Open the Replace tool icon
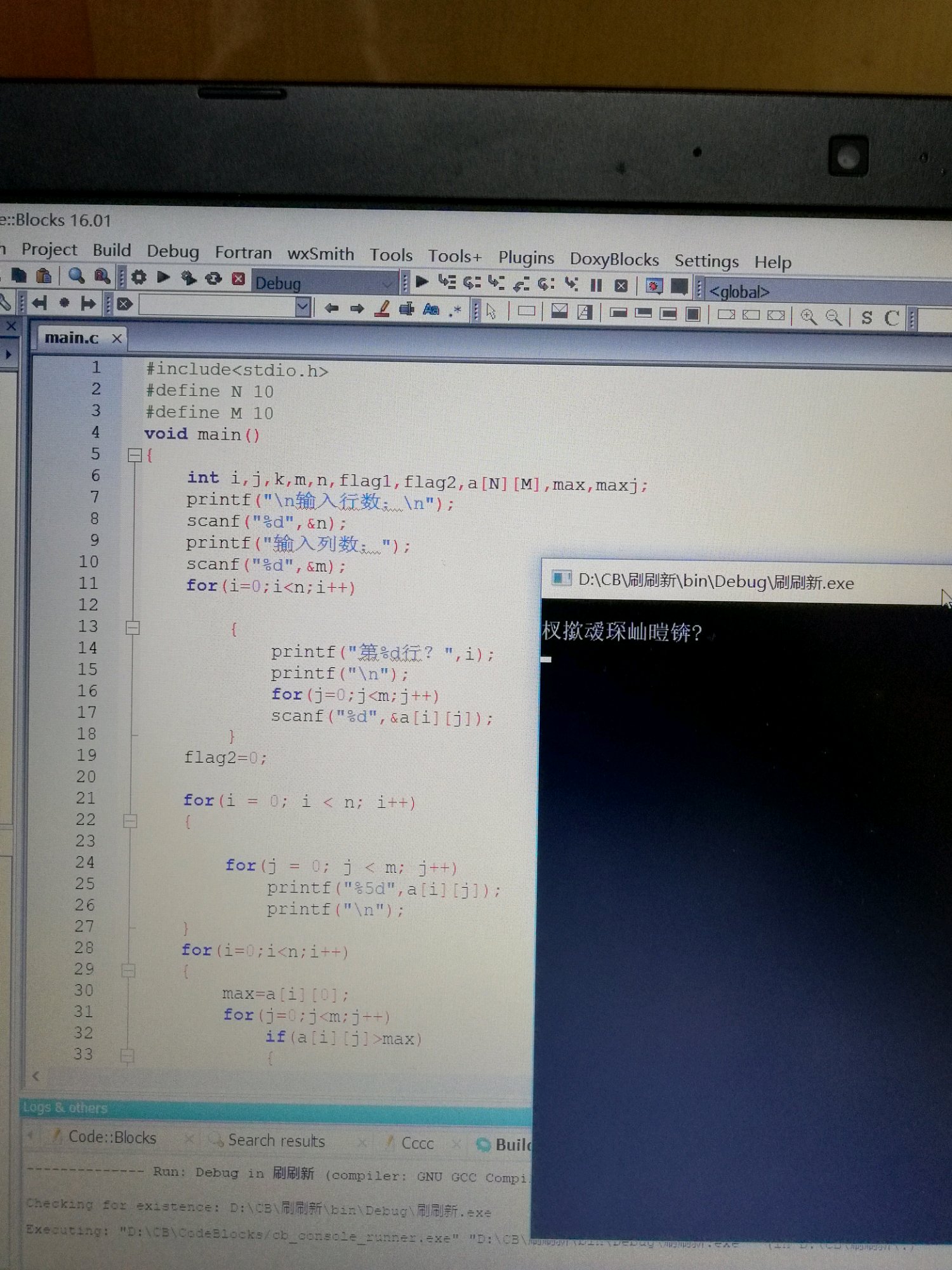 coord(102,276)
